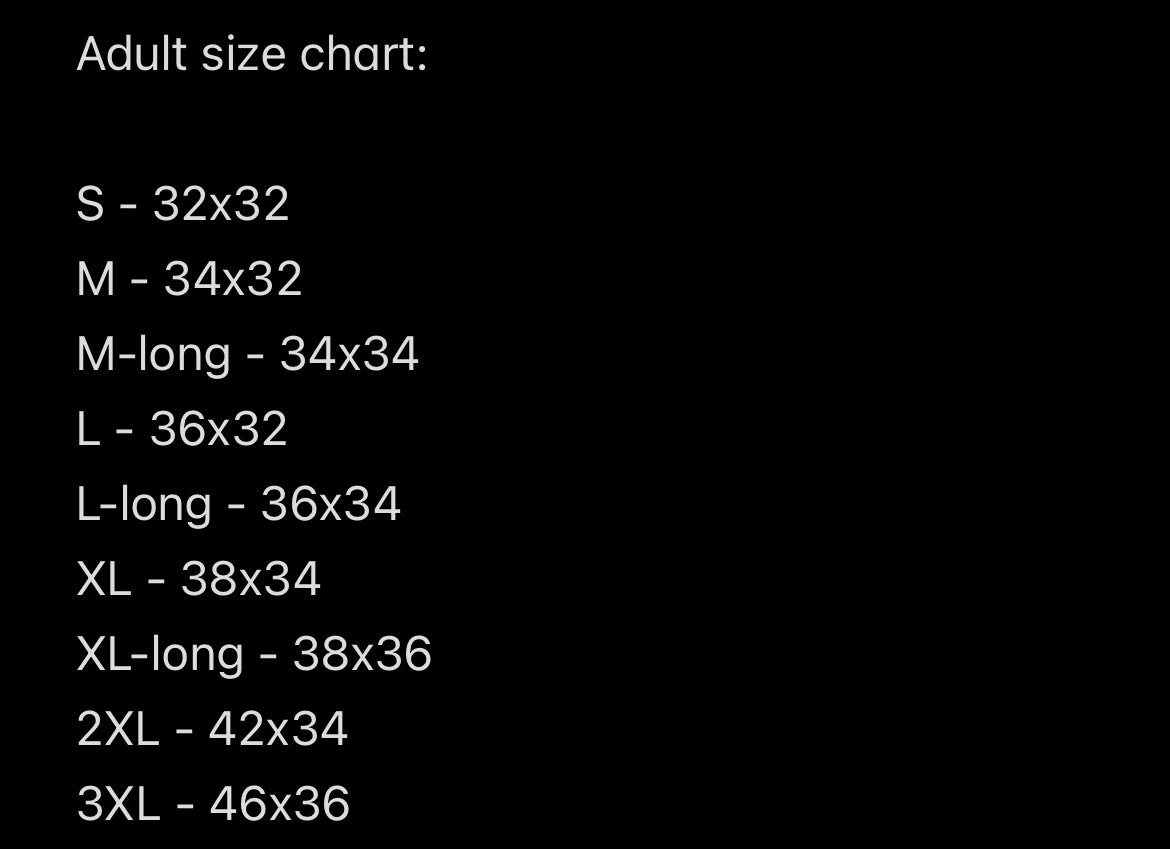Select the 'S' size label
This screenshot has height=849, width=1170.
tap(90, 204)
